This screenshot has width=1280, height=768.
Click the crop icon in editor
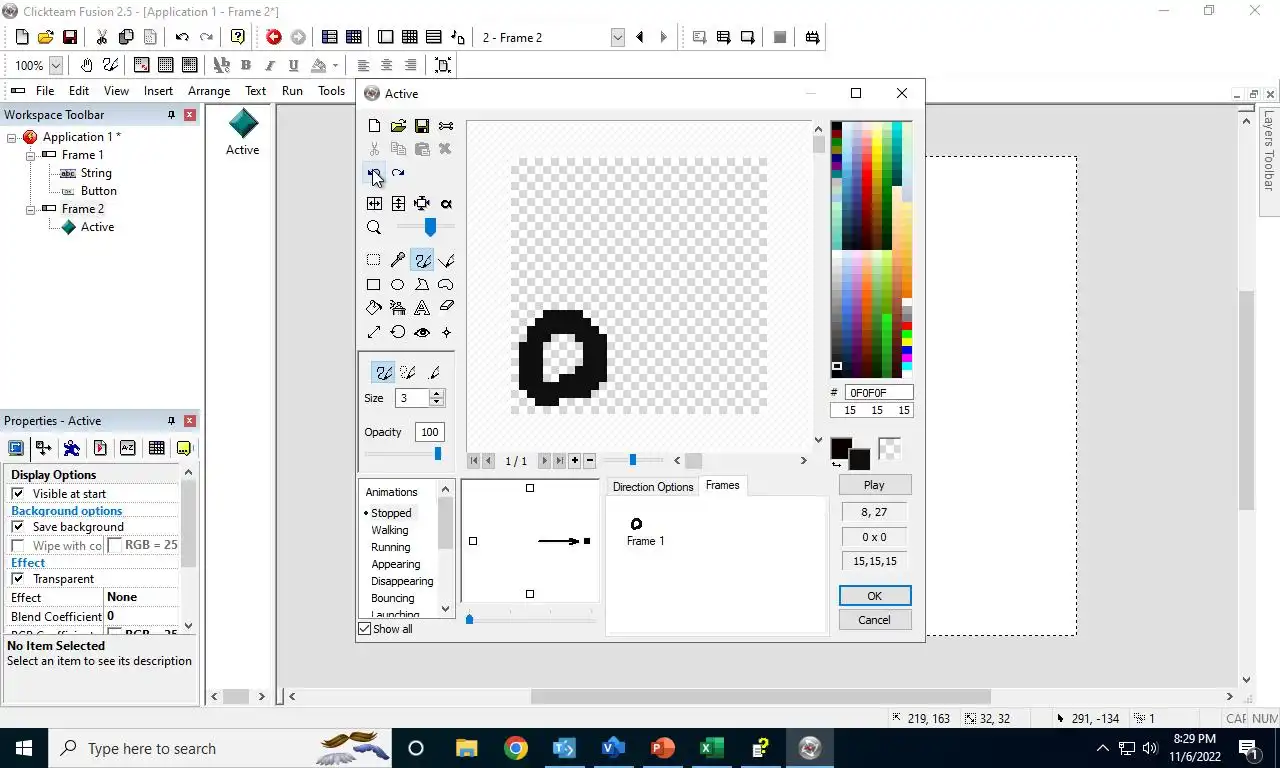[422, 203]
